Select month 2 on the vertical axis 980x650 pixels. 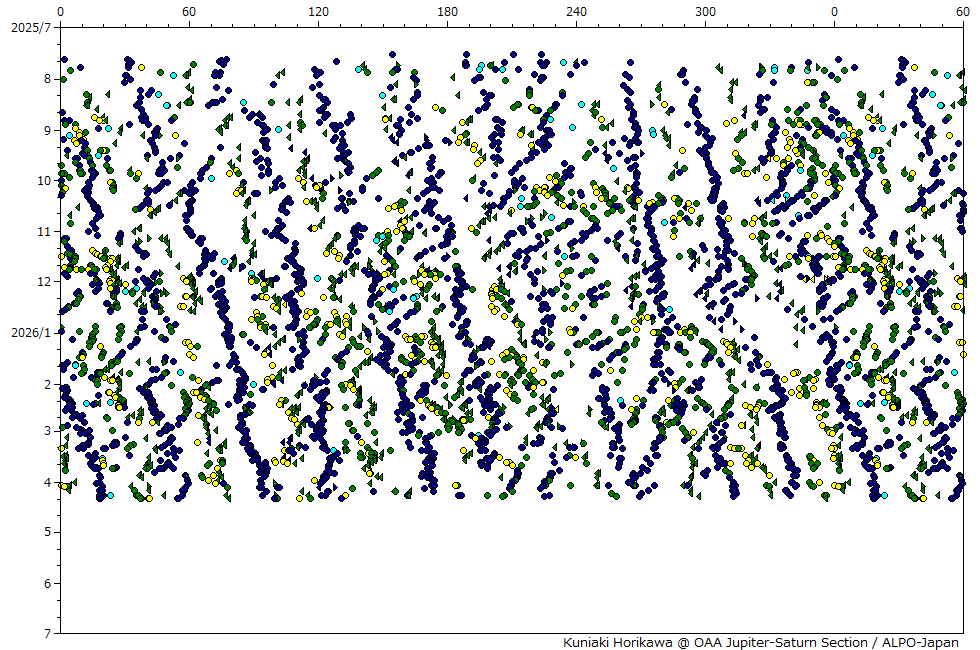tap(46, 384)
